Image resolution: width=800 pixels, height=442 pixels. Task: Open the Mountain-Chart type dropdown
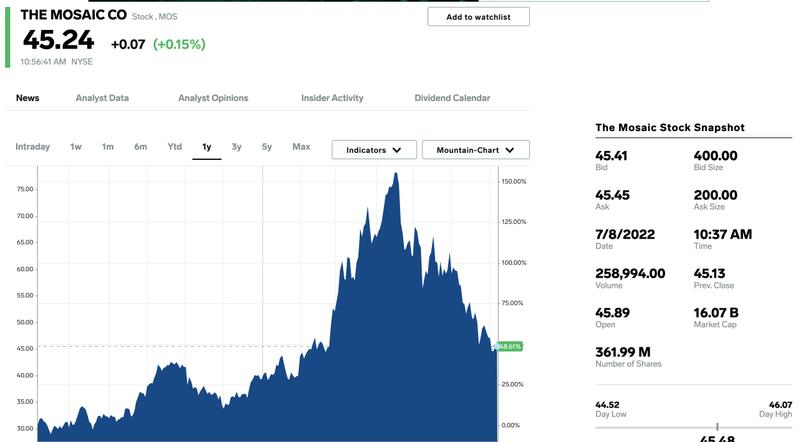[x=476, y=150]
